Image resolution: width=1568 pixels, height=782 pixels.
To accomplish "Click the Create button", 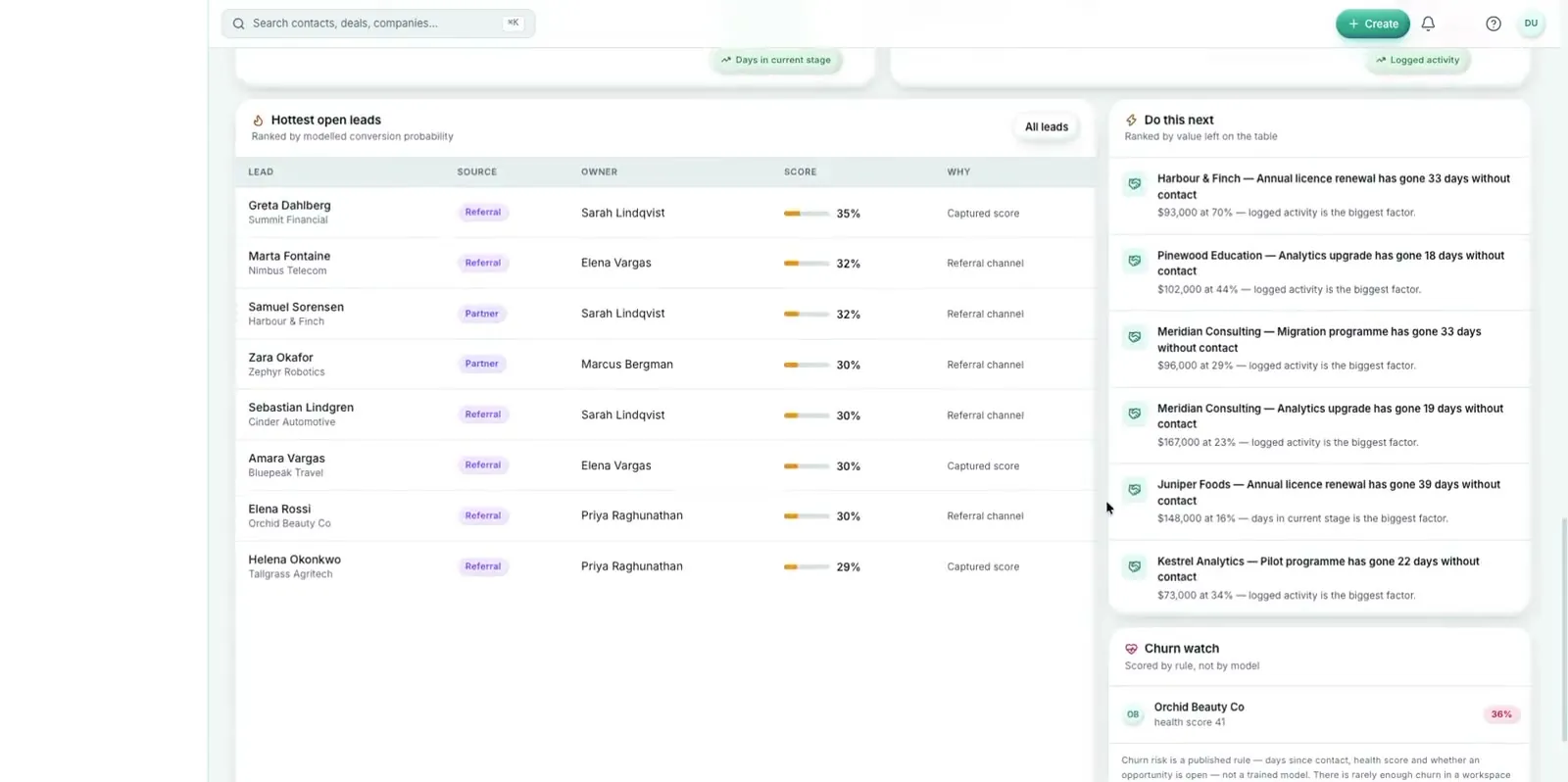I will click(1373, 24).
